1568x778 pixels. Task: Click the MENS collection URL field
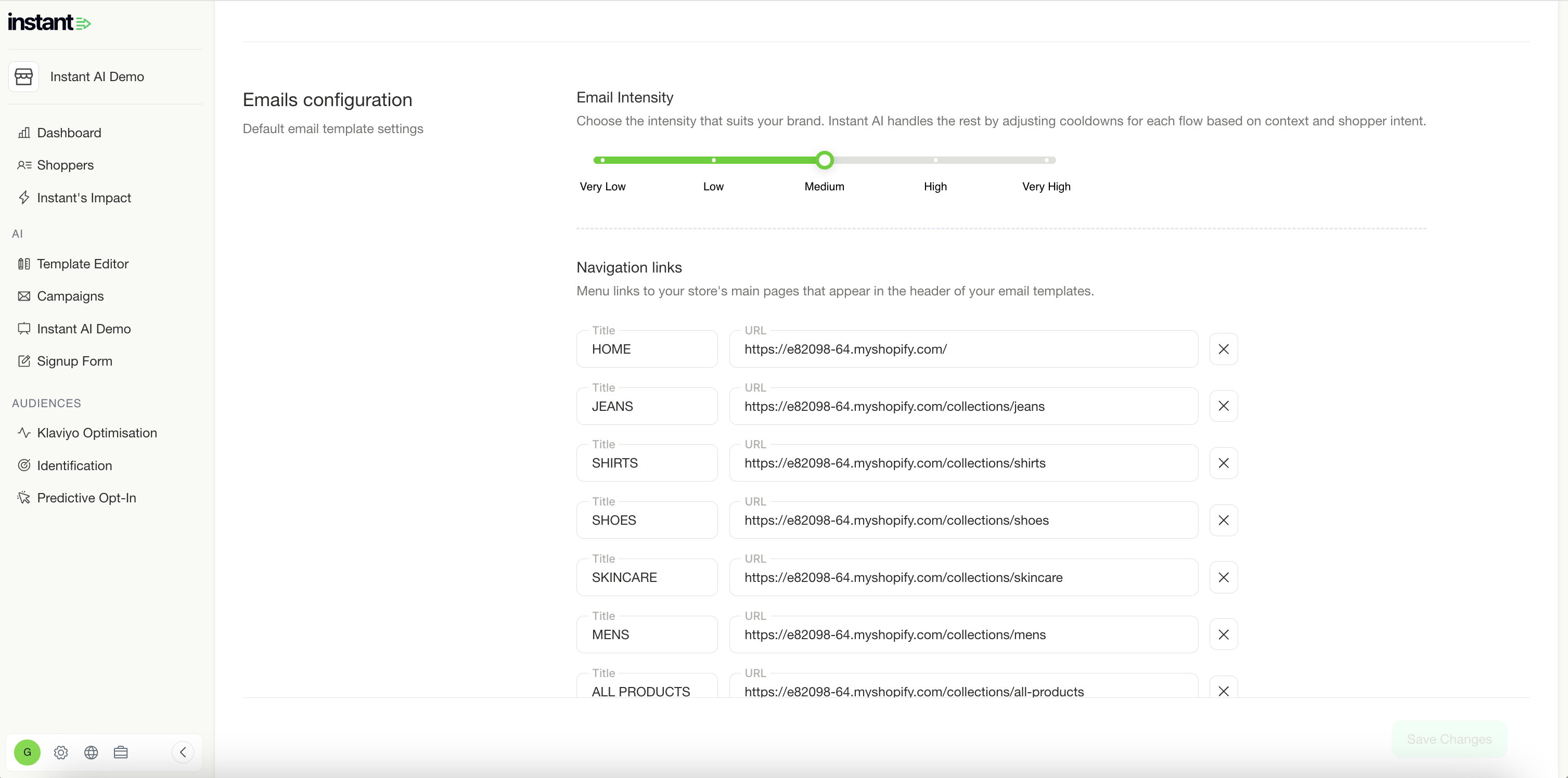[x=963, y=635]
